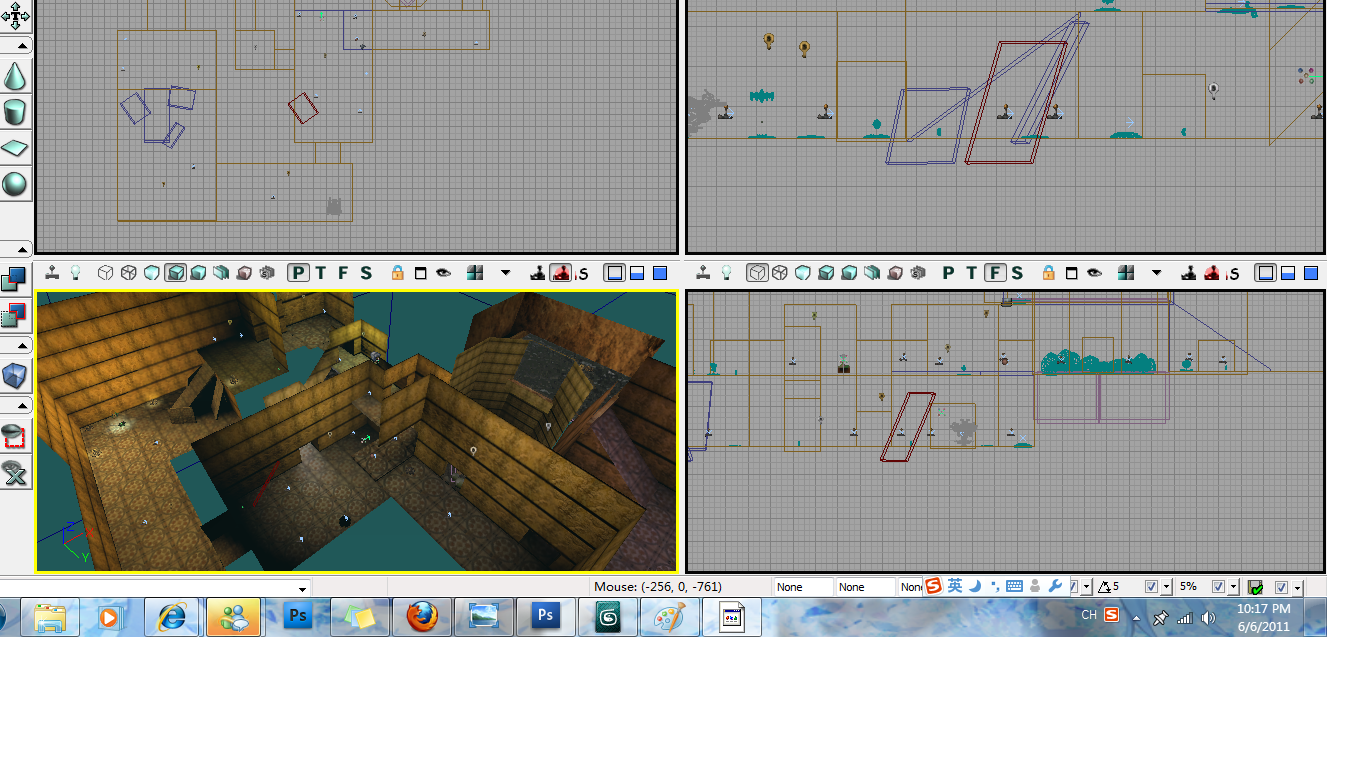The image size is (1366, 768).
Task: Click the brown textured cube in front viewport toolbar
Action: 896,273
